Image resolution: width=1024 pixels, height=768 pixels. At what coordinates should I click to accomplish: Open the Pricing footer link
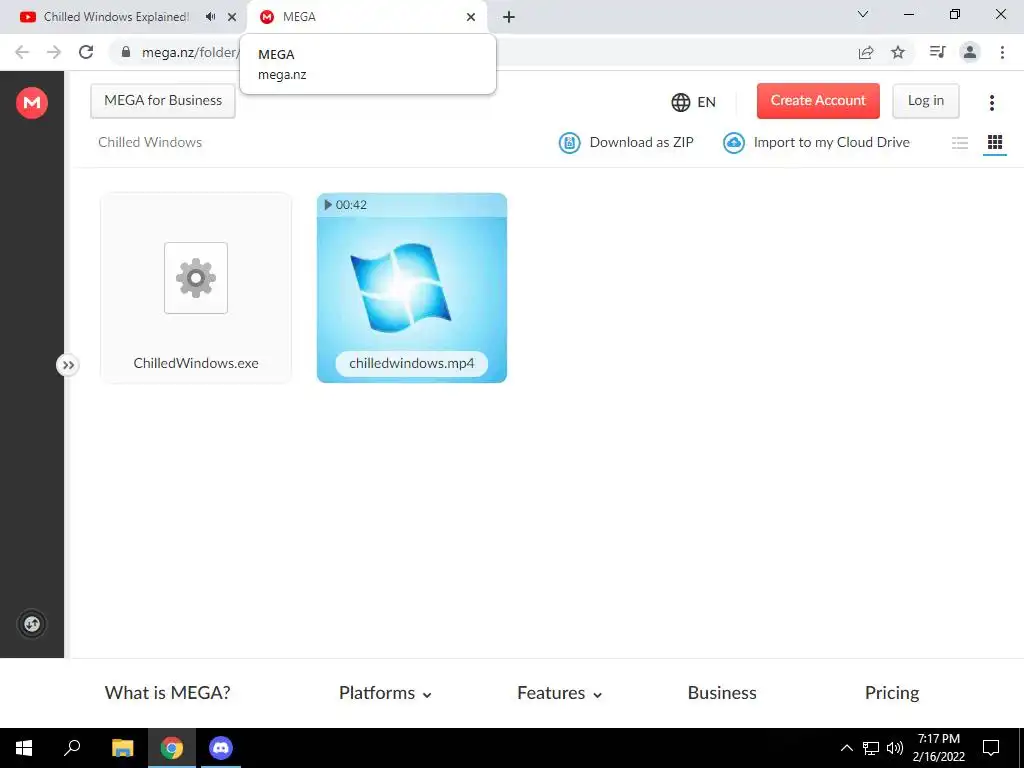892,693
